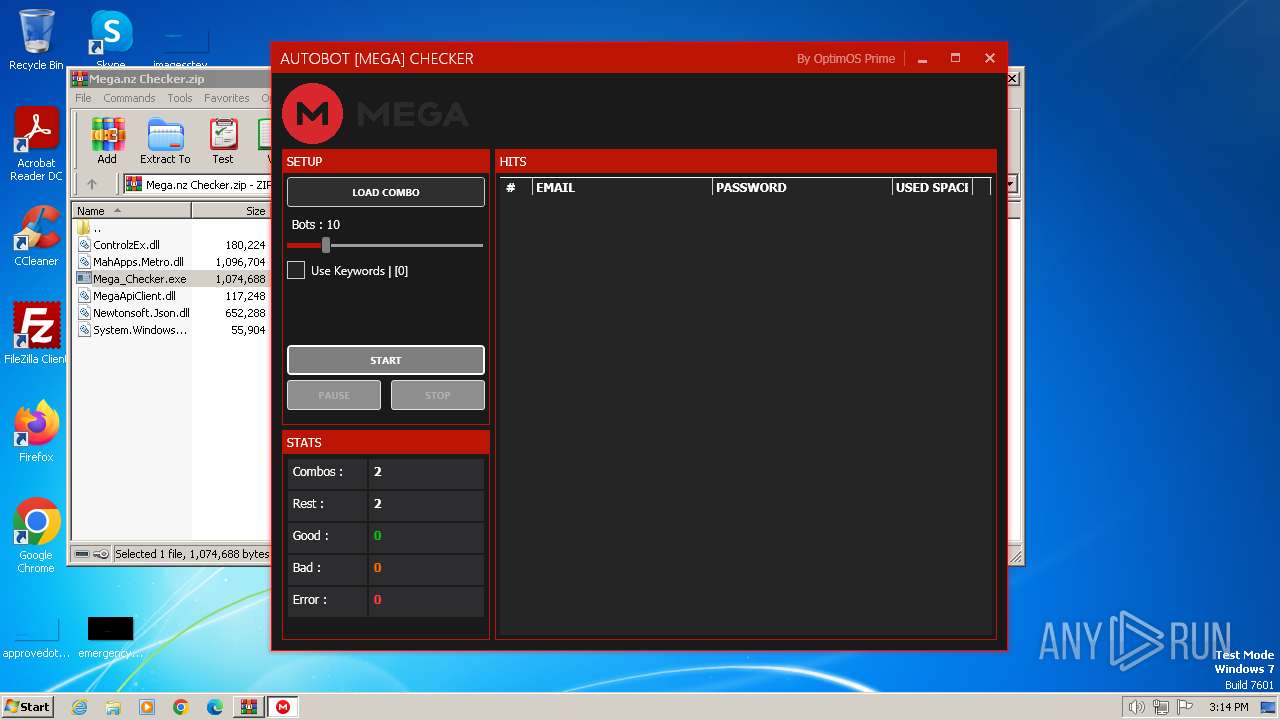Switch to Mega Checker taskbar button
Image resolution: width=1280 pixels, height=720 pixels.
[x=283, y=707]
